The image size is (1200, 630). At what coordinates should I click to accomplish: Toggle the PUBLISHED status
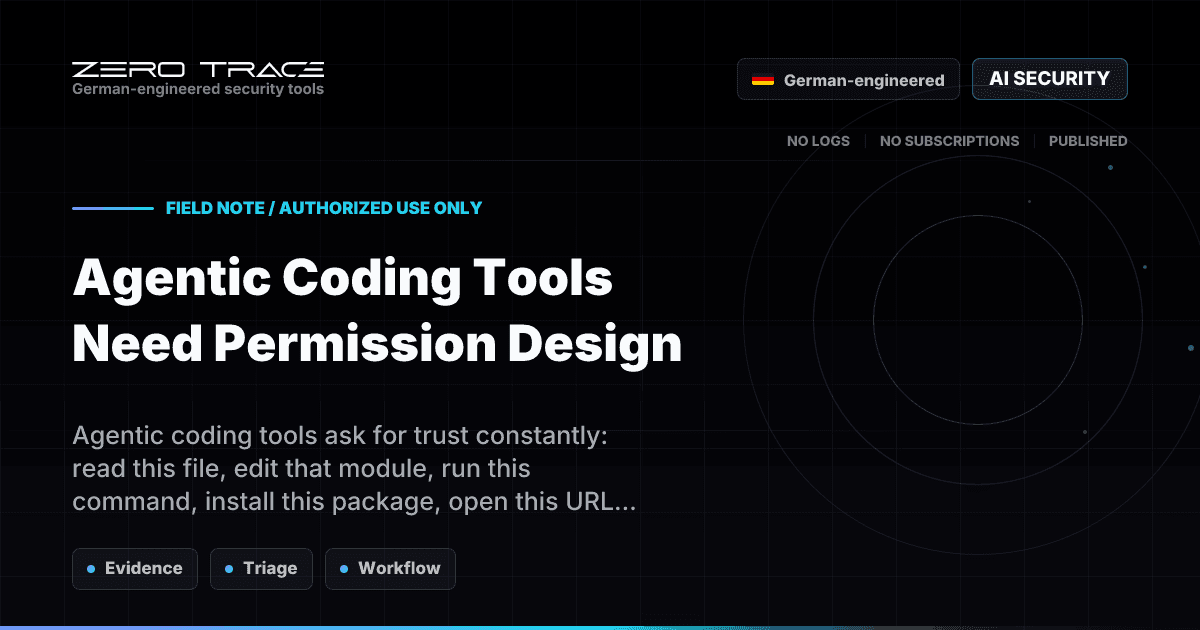click(1087, 141)
